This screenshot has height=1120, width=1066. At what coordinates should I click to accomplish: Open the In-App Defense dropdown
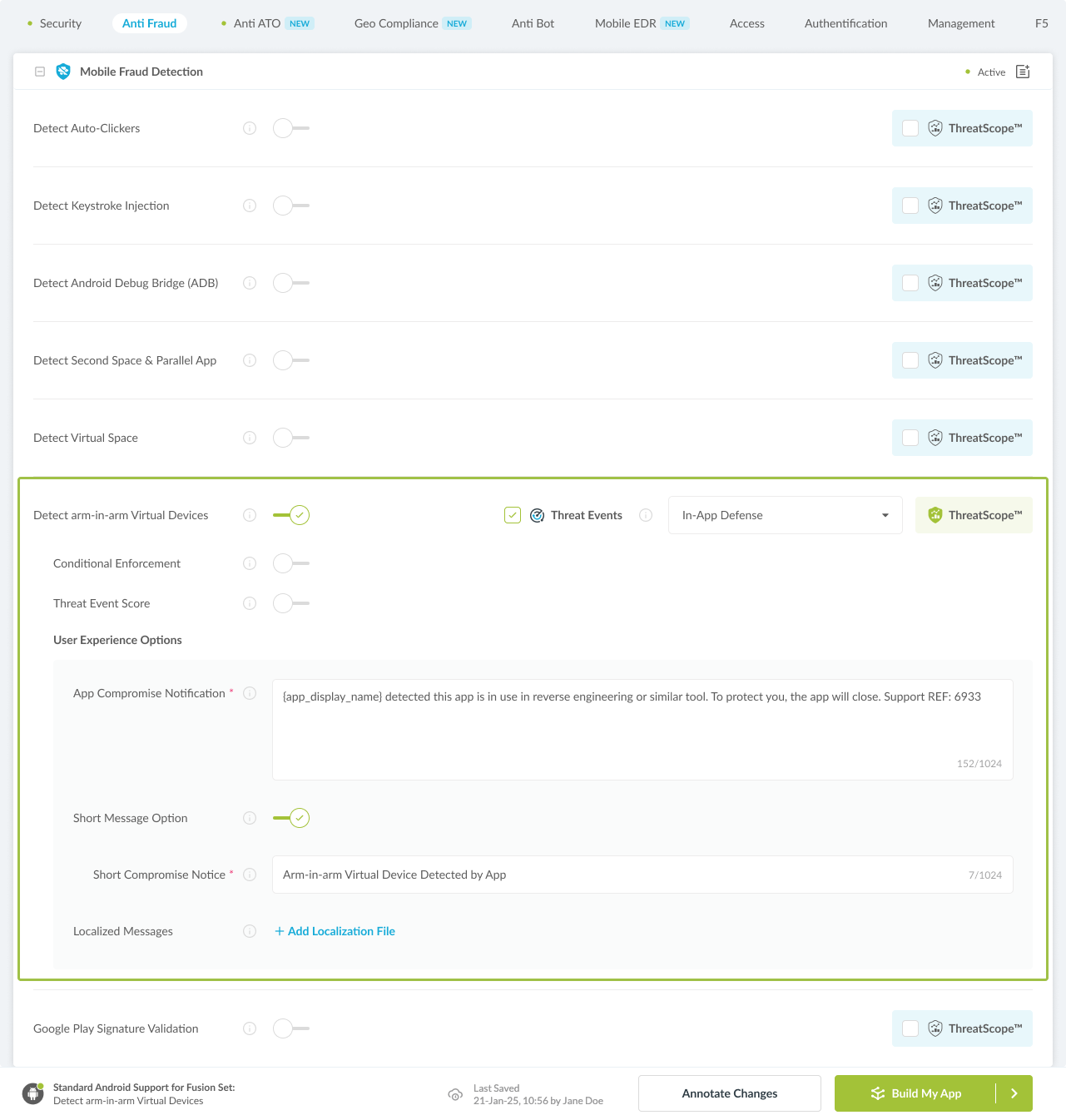[785, 515]
